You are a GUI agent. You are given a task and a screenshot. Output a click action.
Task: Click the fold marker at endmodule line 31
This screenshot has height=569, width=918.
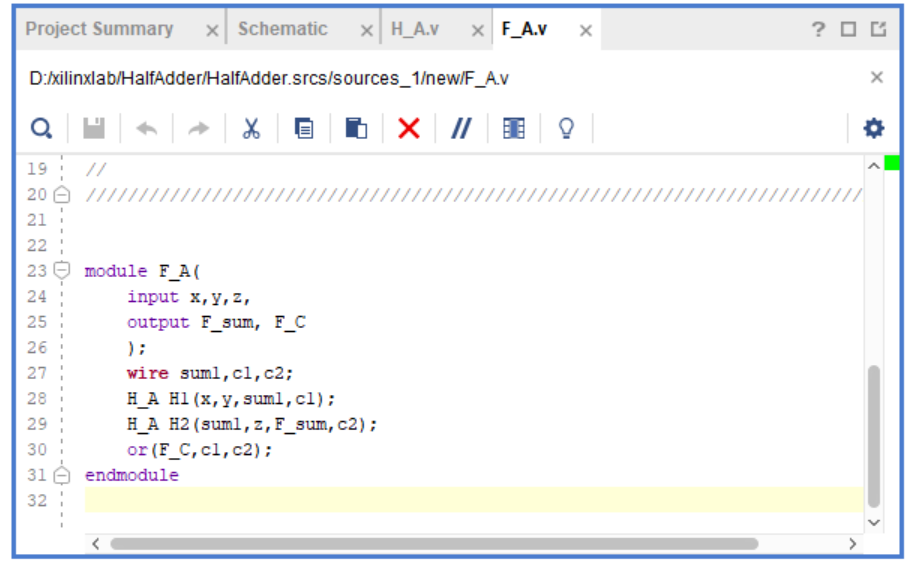(62, 476)
